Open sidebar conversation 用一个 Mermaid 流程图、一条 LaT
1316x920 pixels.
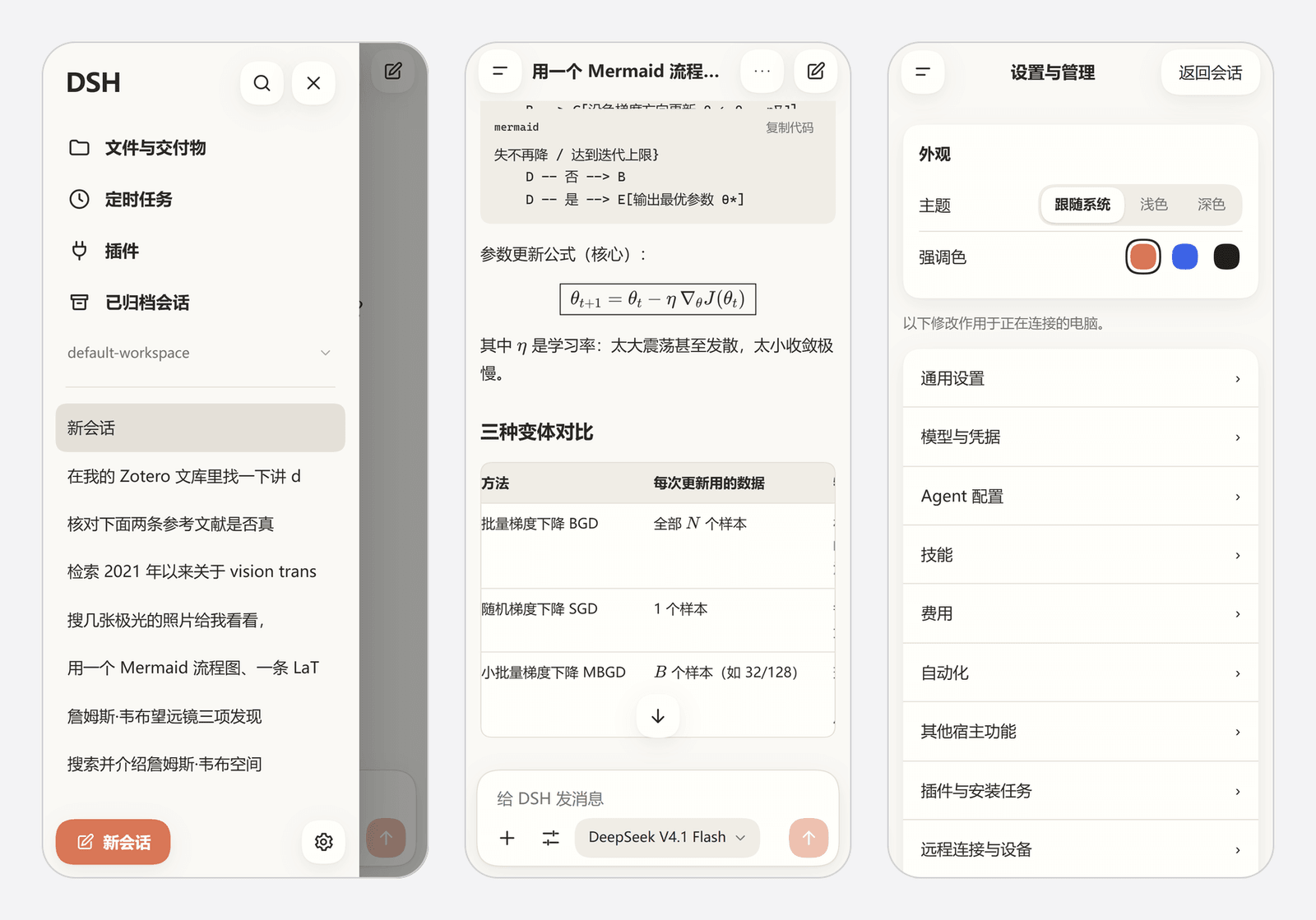click(x=200, y=668)
